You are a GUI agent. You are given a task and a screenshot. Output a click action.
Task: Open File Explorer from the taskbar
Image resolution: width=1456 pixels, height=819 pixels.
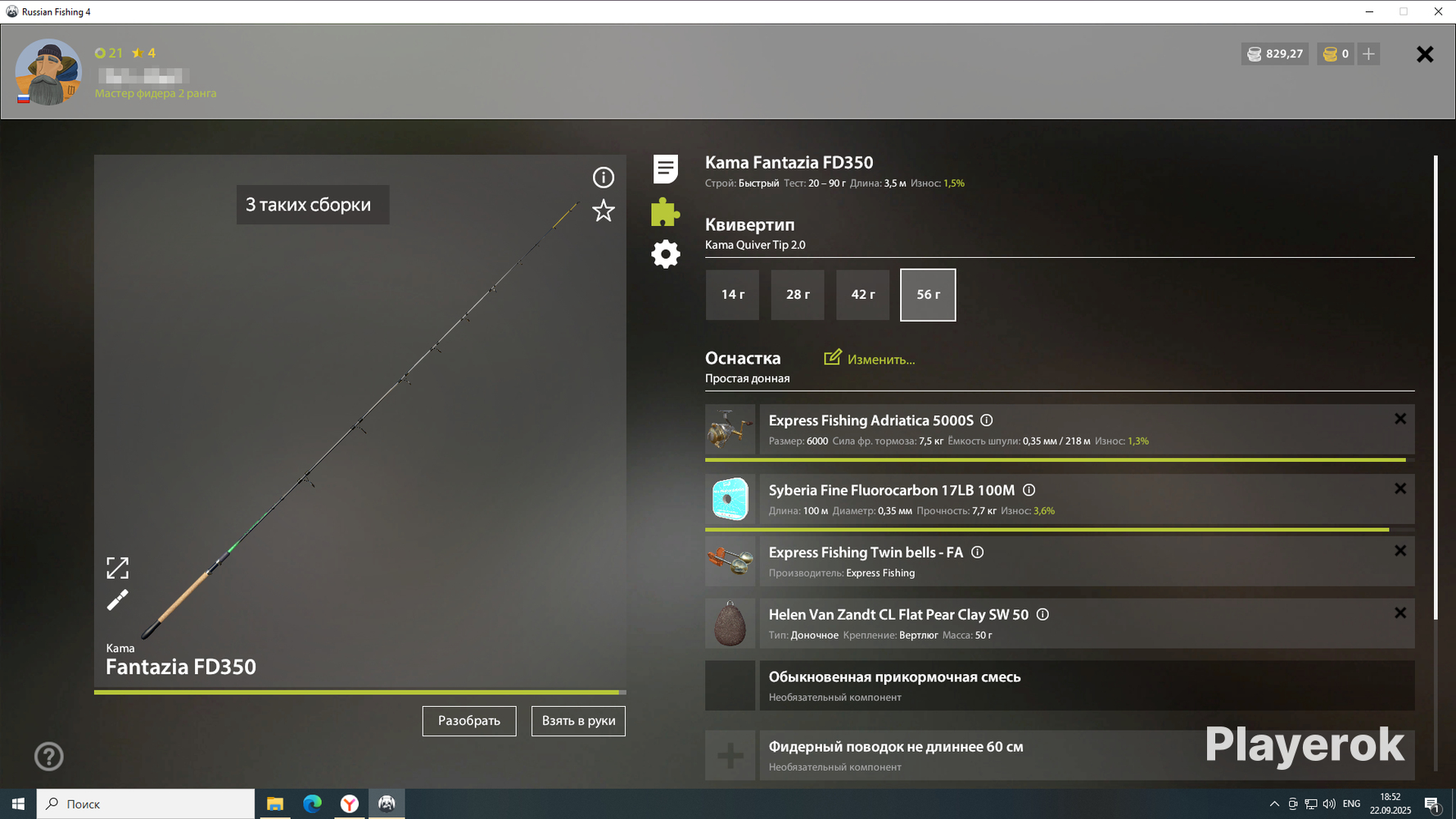pyautogui.click(x=275, y=804)
